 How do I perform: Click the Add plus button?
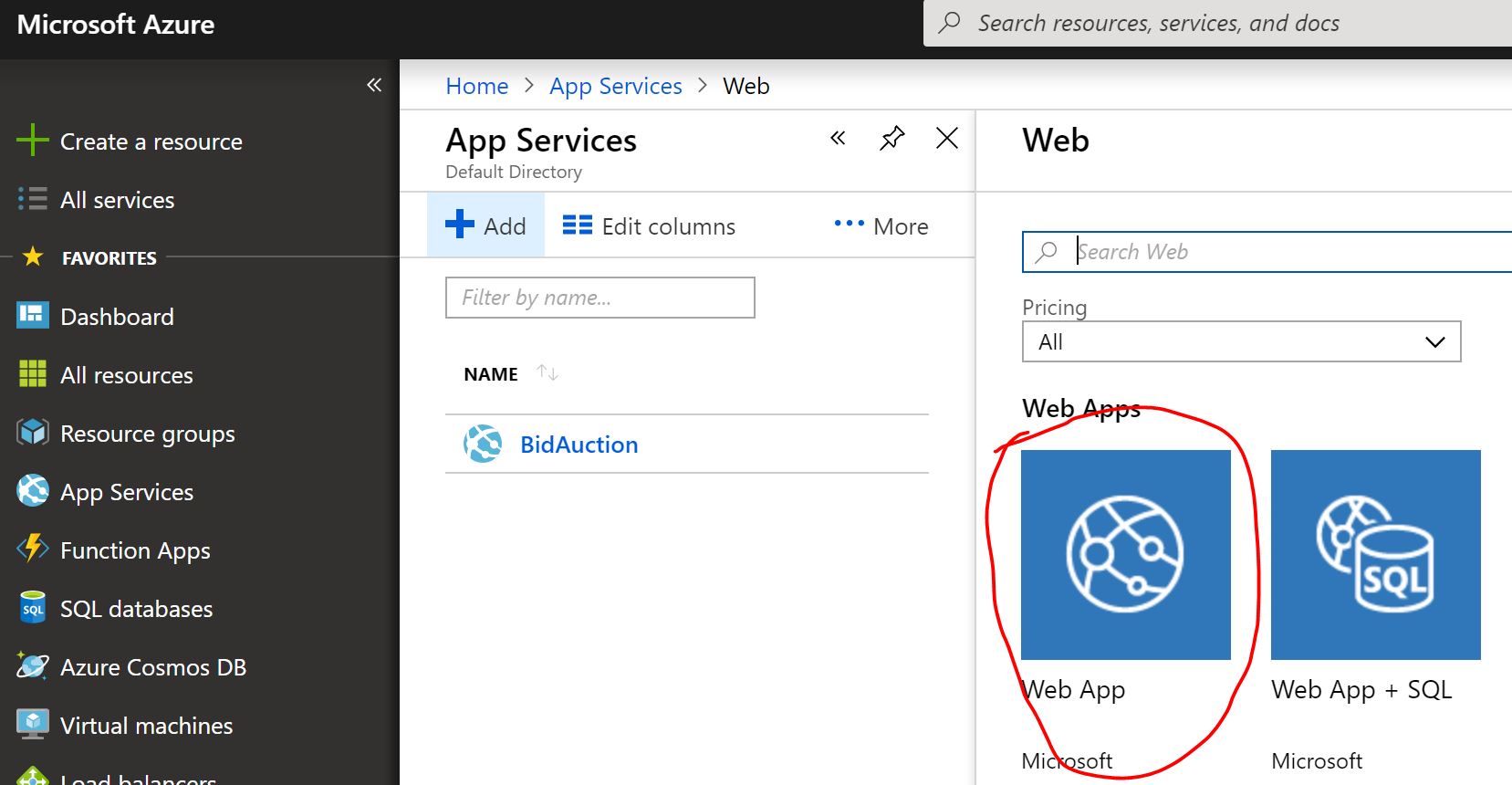click(485, 225)
